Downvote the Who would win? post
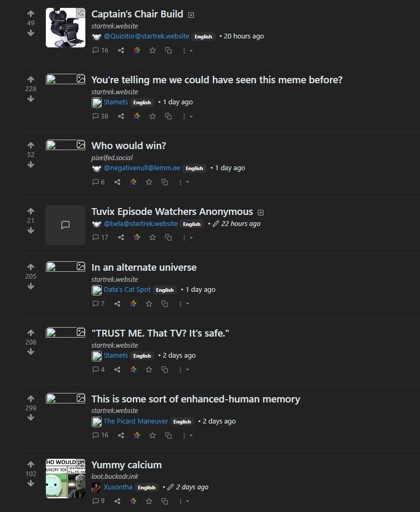This screenshot has height=512, width=420. (x=31, y=165)
